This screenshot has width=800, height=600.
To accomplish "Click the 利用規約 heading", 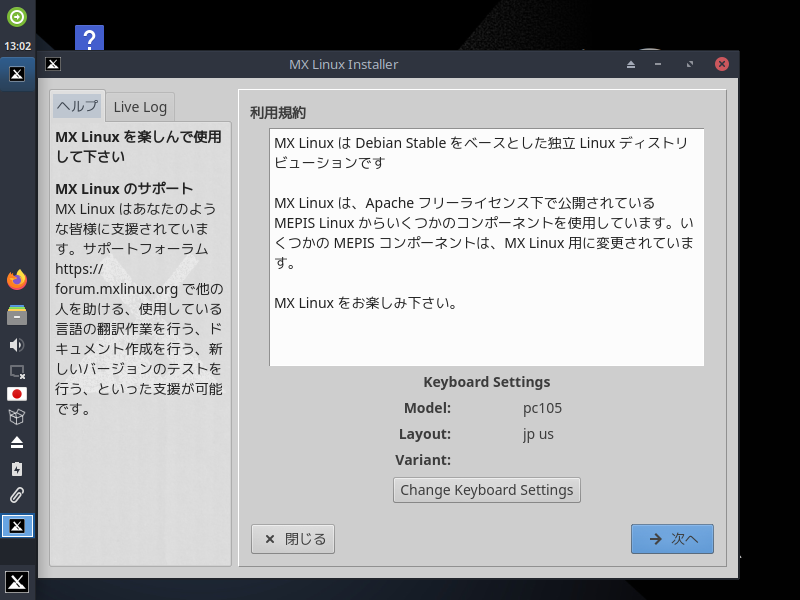I will tap(278, 113).
